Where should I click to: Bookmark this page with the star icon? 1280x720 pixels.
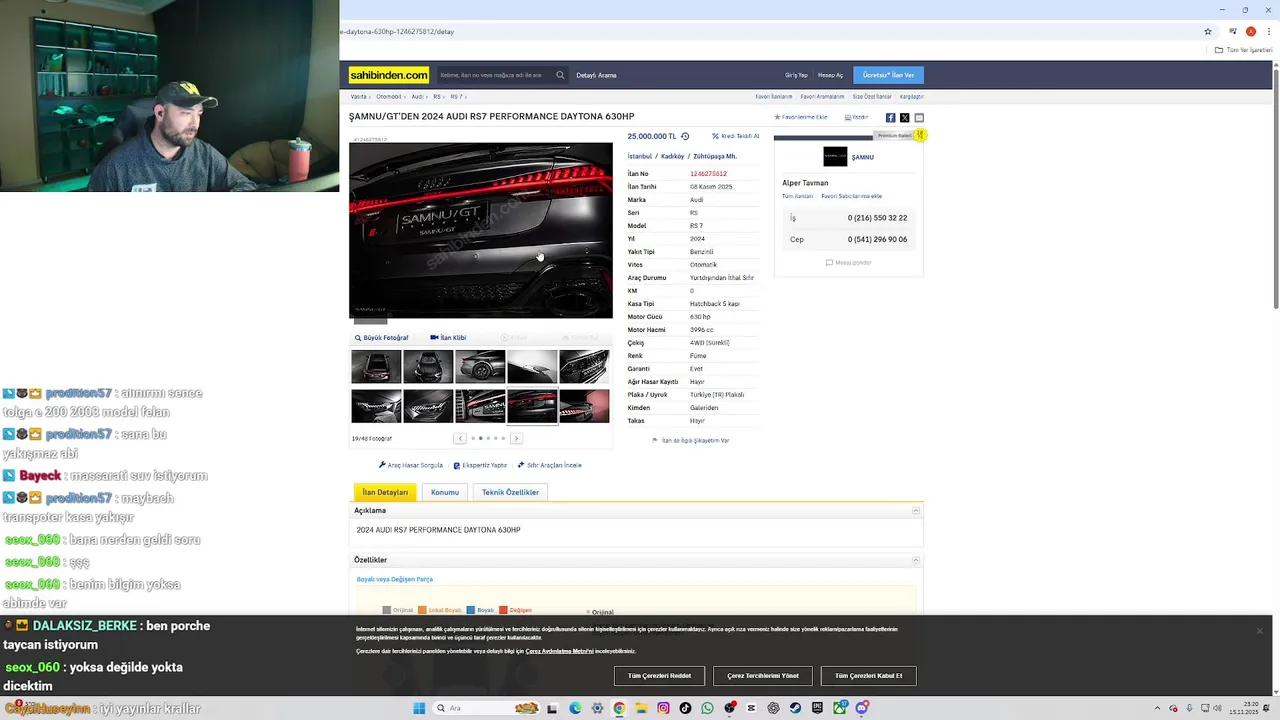(x=1208, y=31)
